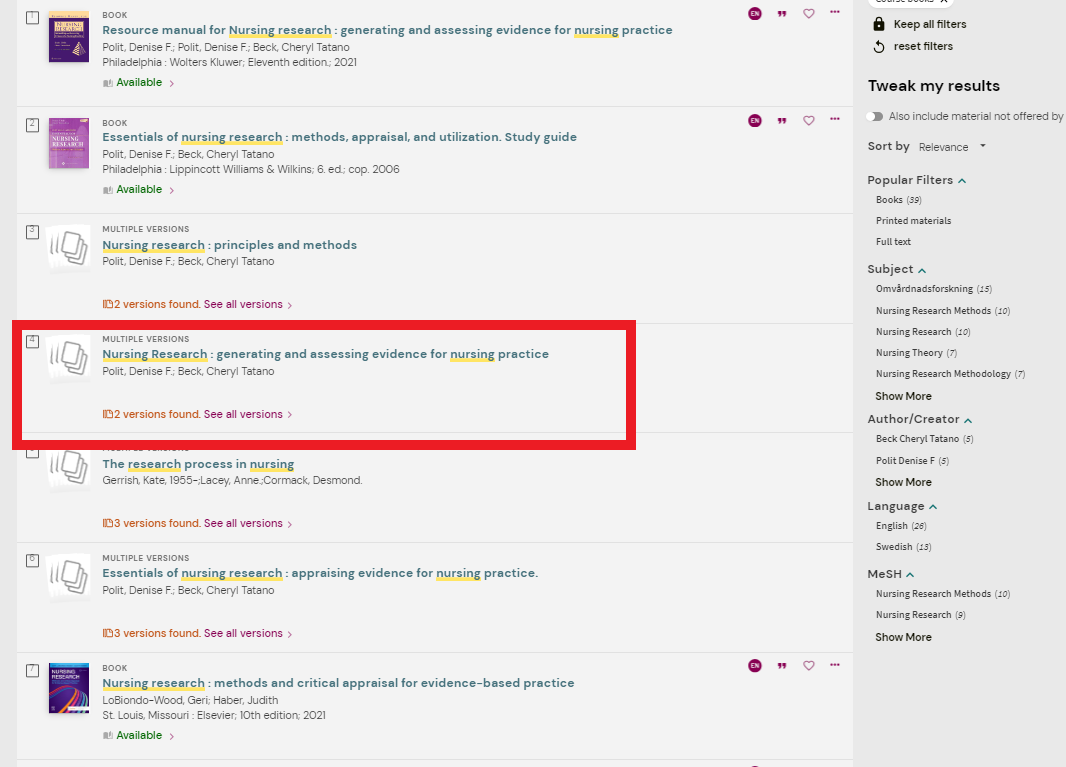Show More authors in Author/Creator filter
The height and width of the screenshot is (767, 1066).
pyautogui.click(x=903, y=482)
